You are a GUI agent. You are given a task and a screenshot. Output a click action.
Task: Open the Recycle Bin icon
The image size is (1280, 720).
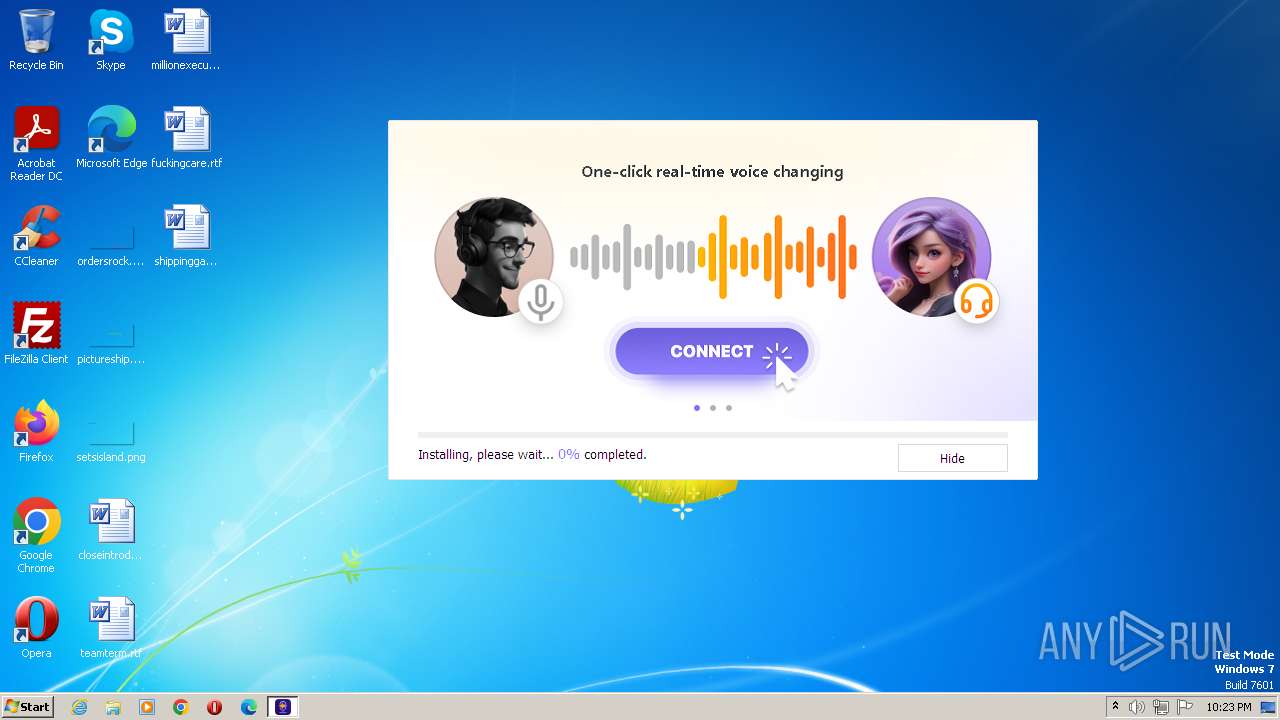pyautogui.click(x=36, y=41)
